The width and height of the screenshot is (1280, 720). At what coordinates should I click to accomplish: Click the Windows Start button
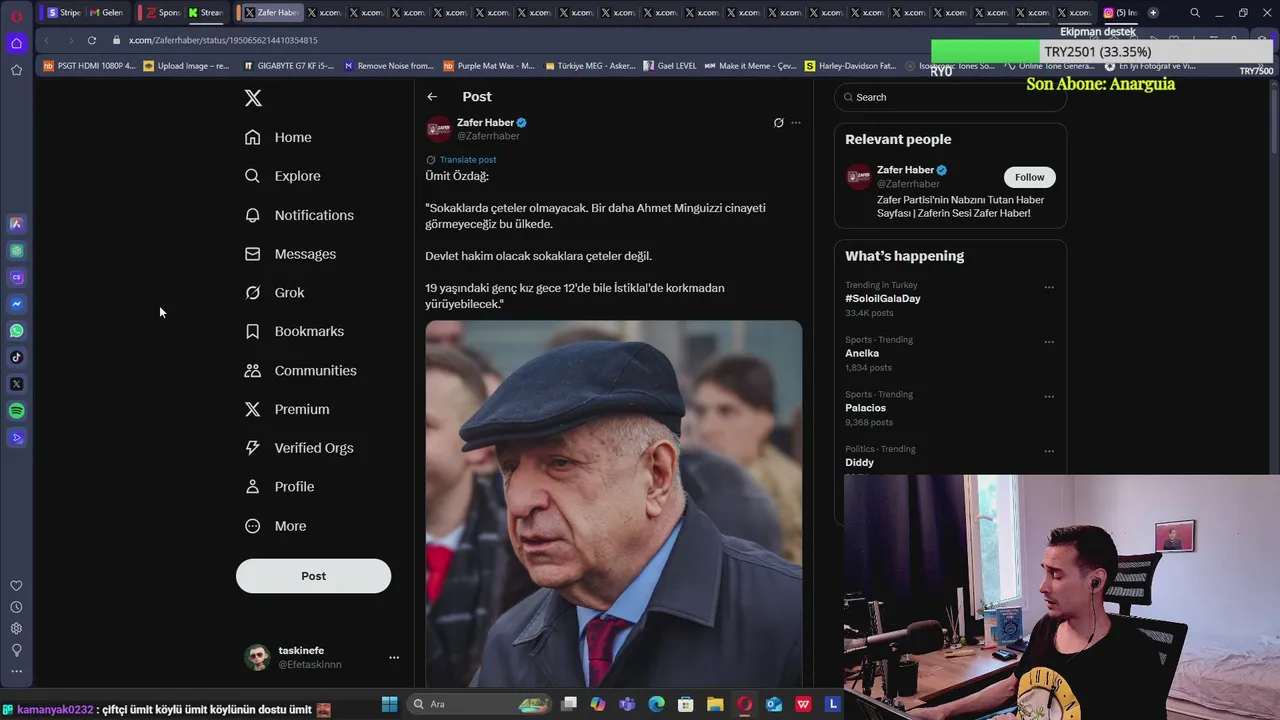pos(389,704)
